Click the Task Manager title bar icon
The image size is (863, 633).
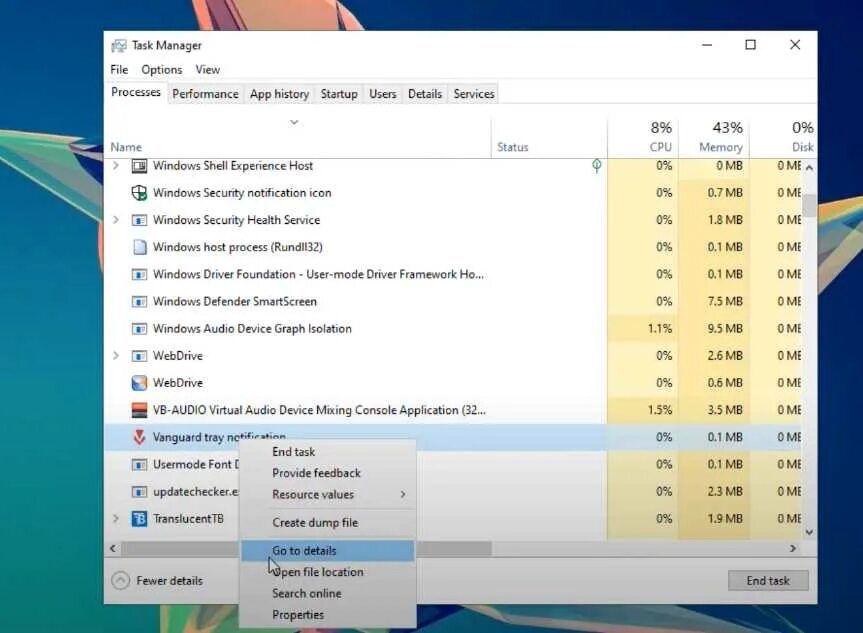pos(118,46)
